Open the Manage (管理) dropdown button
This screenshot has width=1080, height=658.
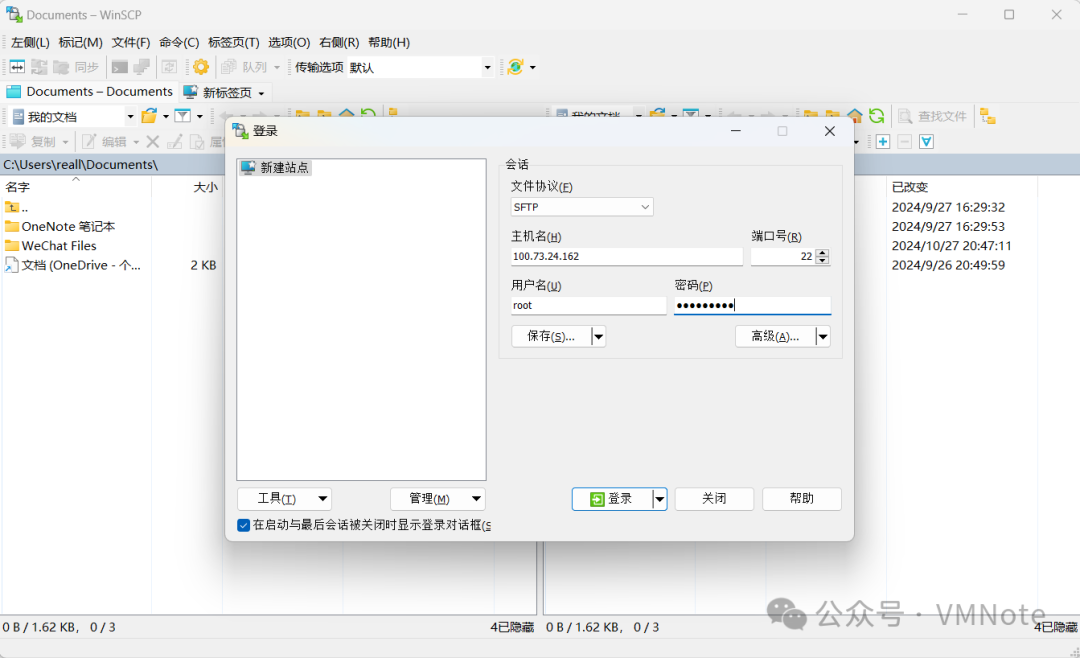point(437,499)
